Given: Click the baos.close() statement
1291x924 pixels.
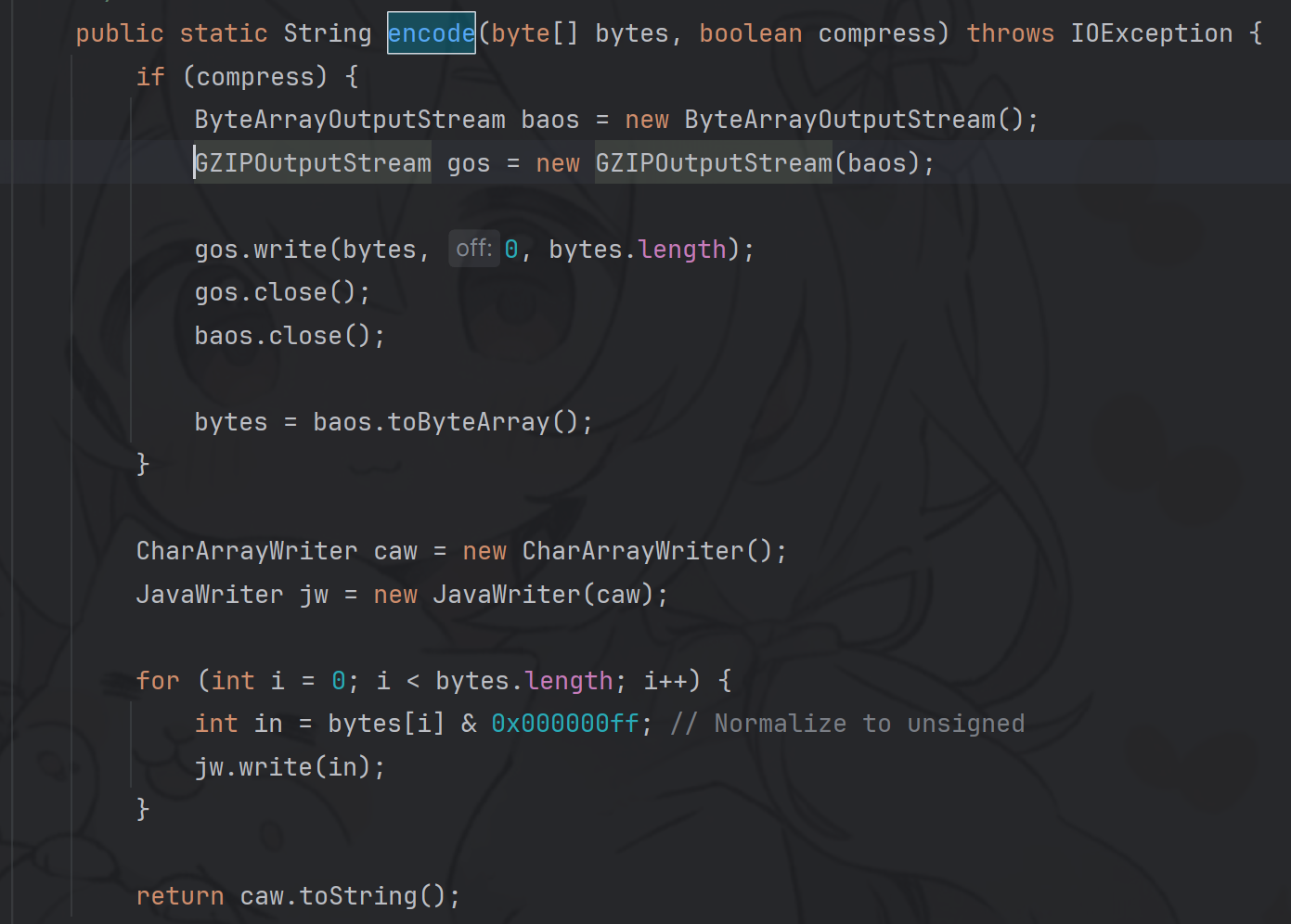Looking at the screenshot, I should [289, 336].
